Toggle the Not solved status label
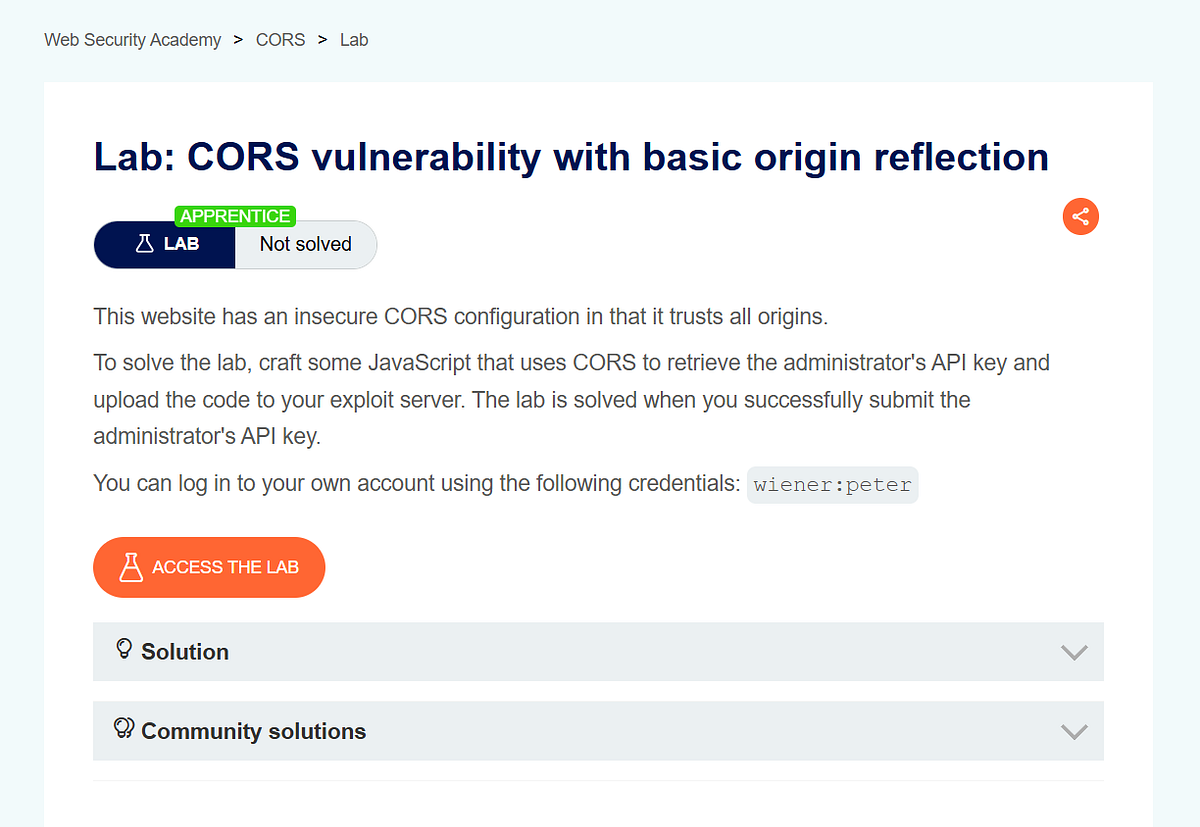1200x827 pixels. point(305,244)
